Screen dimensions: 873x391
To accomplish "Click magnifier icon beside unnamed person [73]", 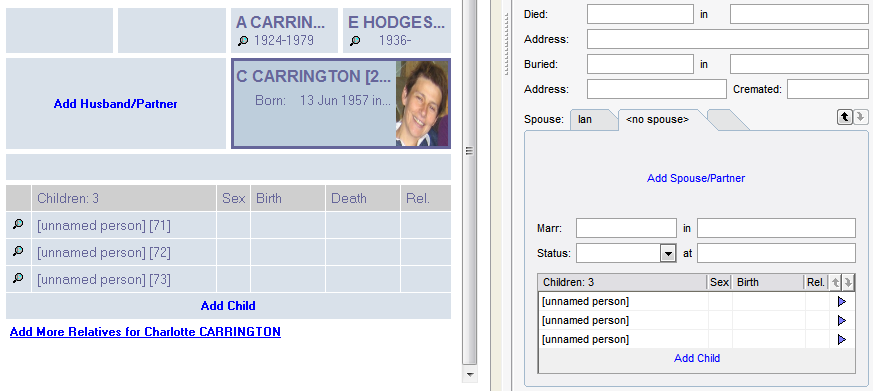I will (18, 277).
